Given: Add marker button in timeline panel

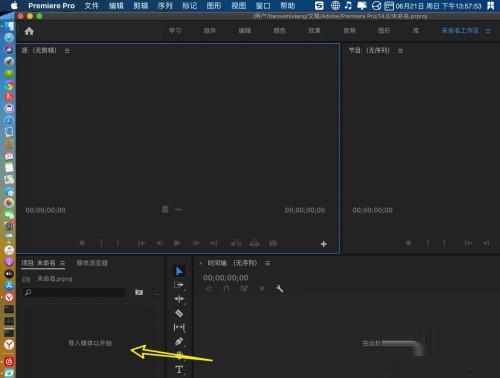Looking at the screenshot, I should [262, 289].
